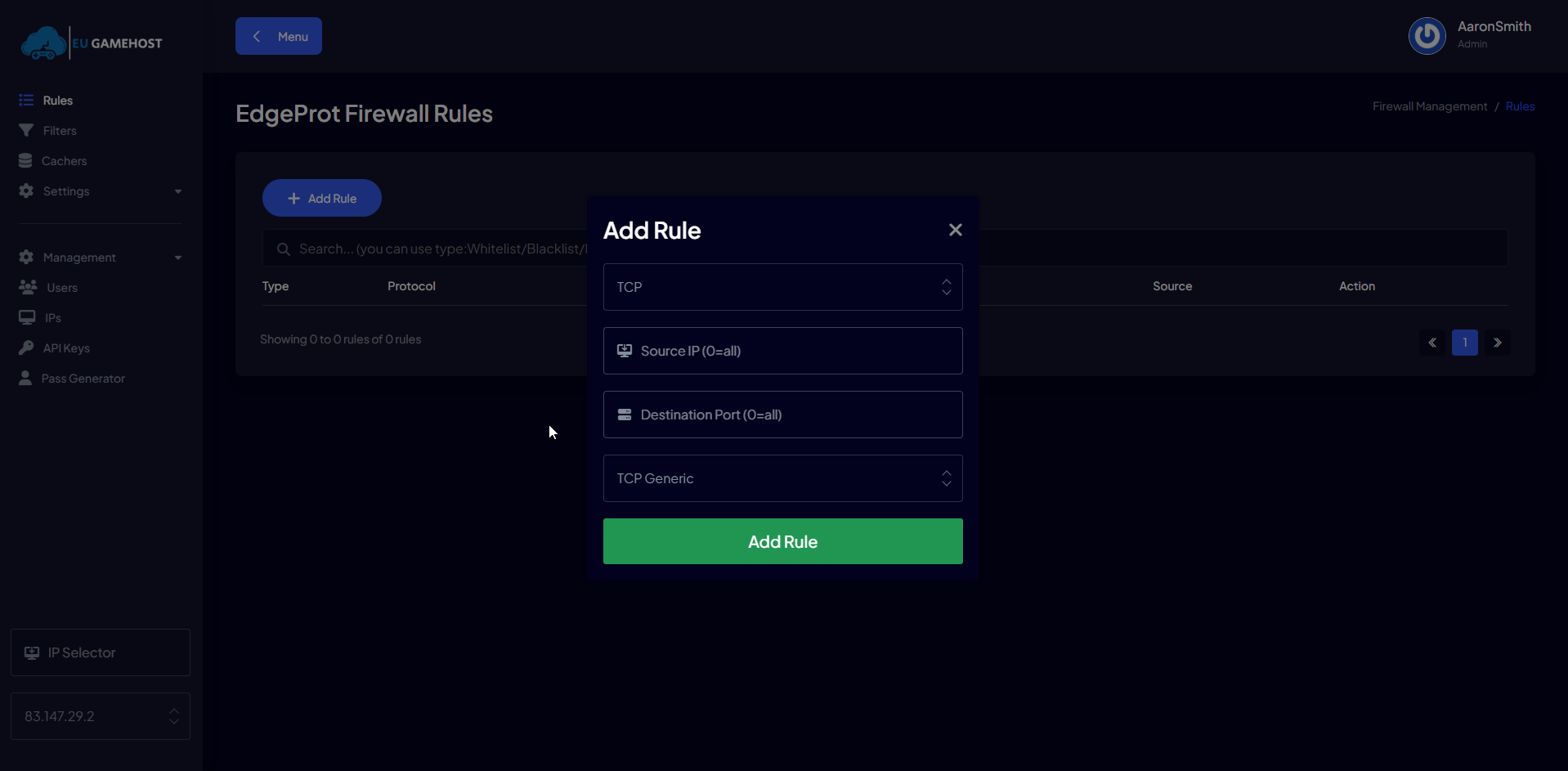The height and width of the screenshot is (771, 1568).
Task: Open the API Keys sidebar item
Action: click(66, 348)
